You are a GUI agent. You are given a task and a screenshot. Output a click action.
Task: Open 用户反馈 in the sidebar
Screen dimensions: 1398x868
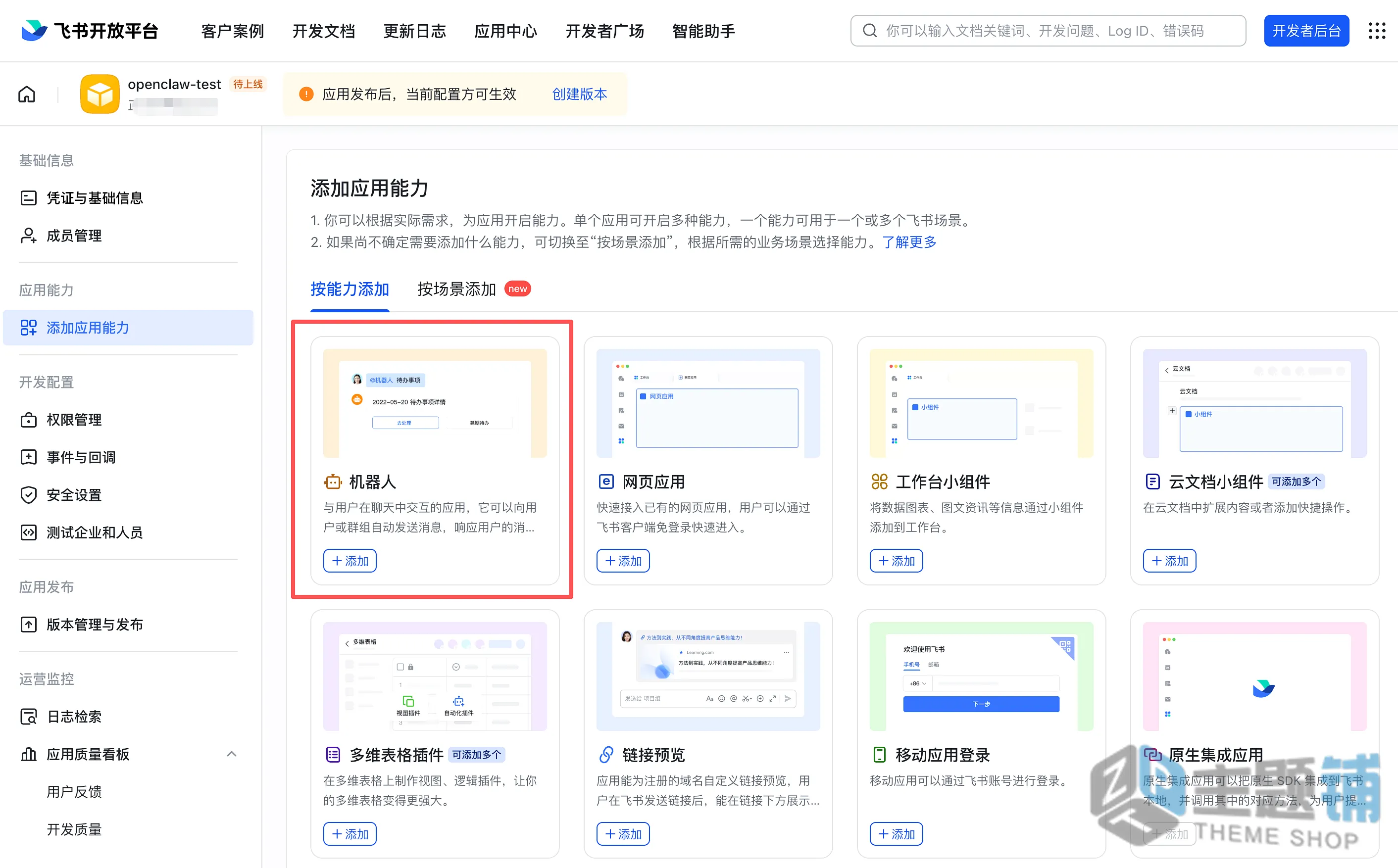click(74, 792)
